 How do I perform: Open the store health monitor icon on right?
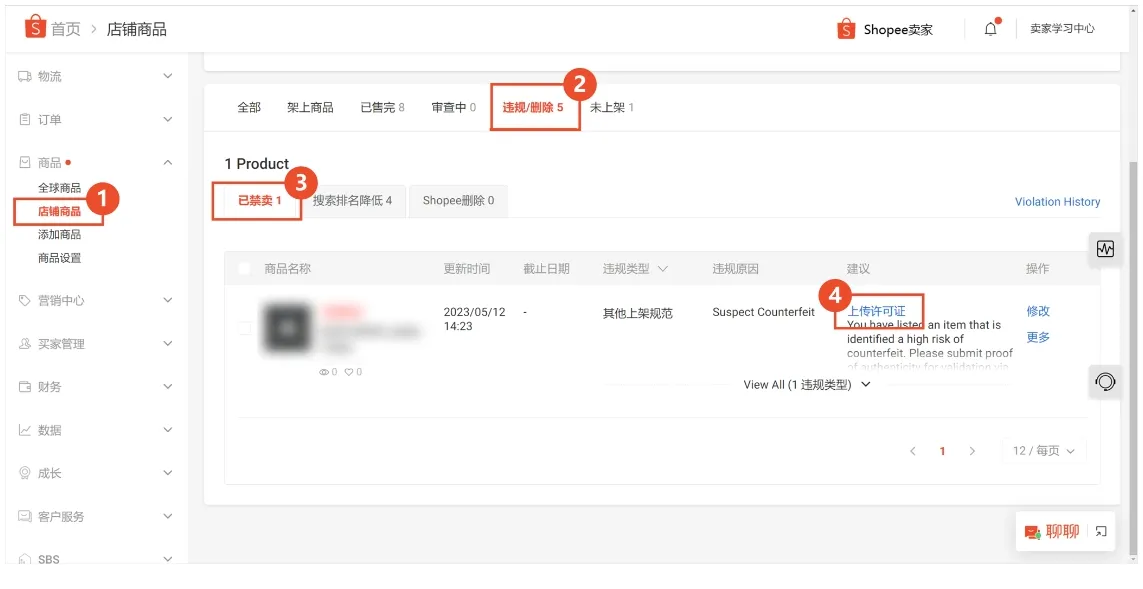[1104, 249]
